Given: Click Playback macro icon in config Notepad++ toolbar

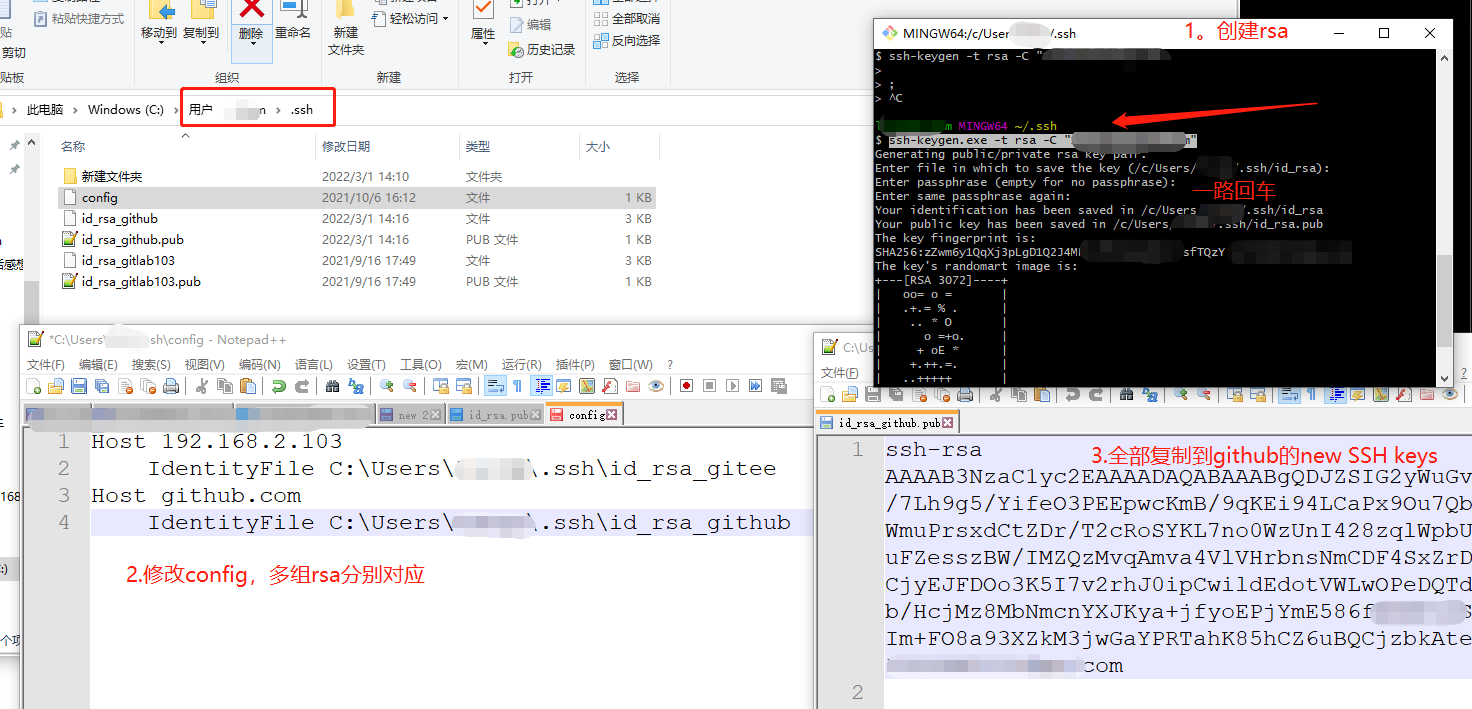Looking at the screenshot, I should (732, 386).
